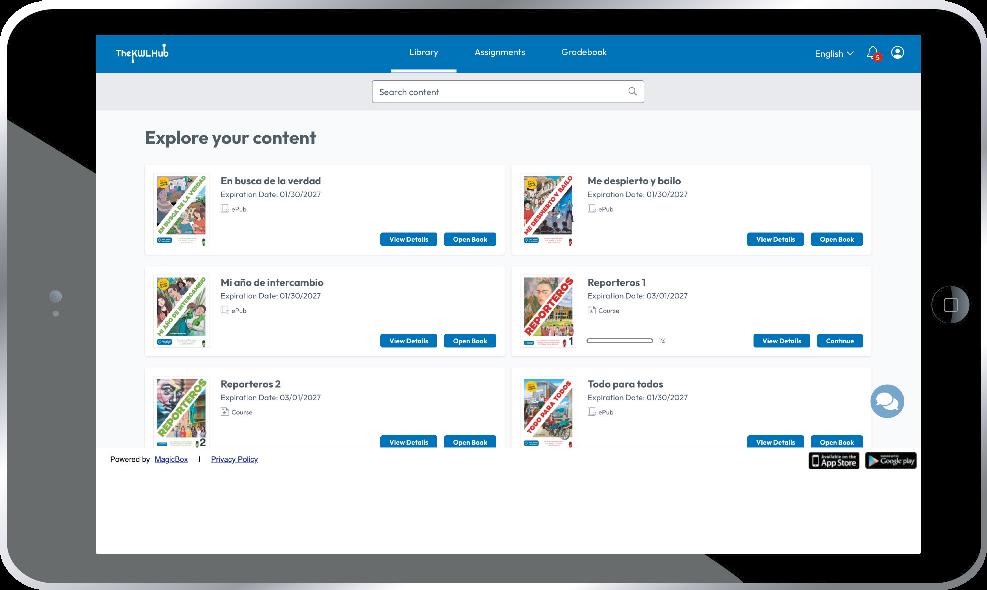The height and width of the screenshot is (590, 987).
Task: View Details for Me despierto y bailo
Action: (776, 239)
